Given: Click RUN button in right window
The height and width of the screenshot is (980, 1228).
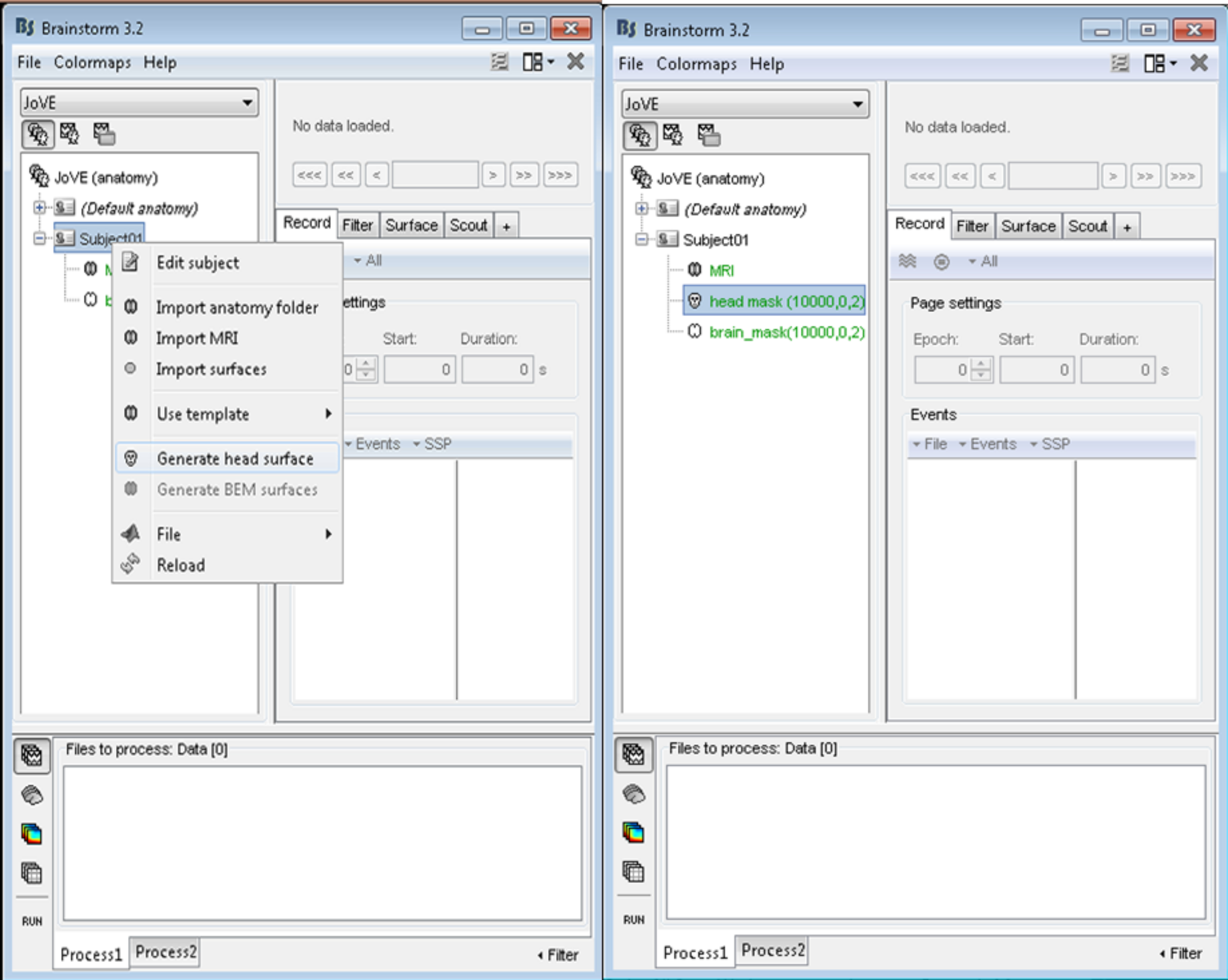Looking at the screenshot, I should pyautogui.click(x=633, y=920).
